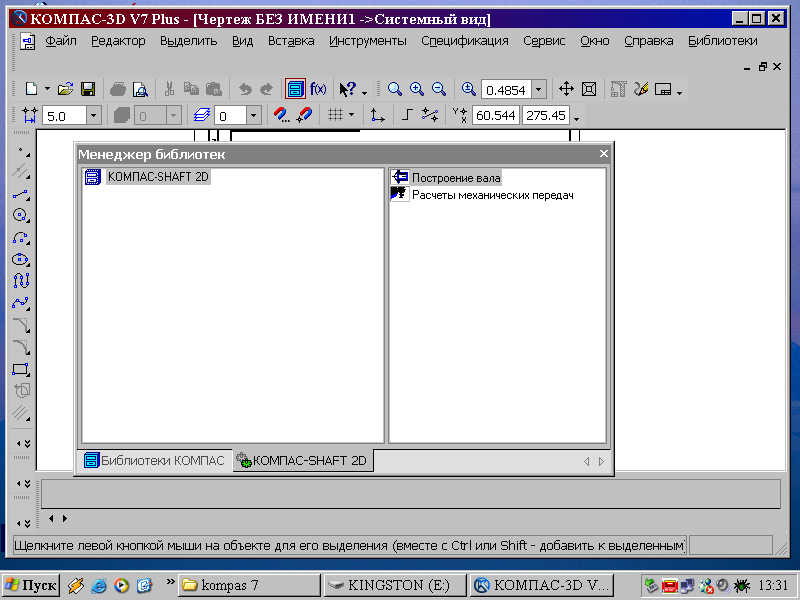800x600 pixels.
Task: Open the Спецификация menu
Action: pos(465,41)
